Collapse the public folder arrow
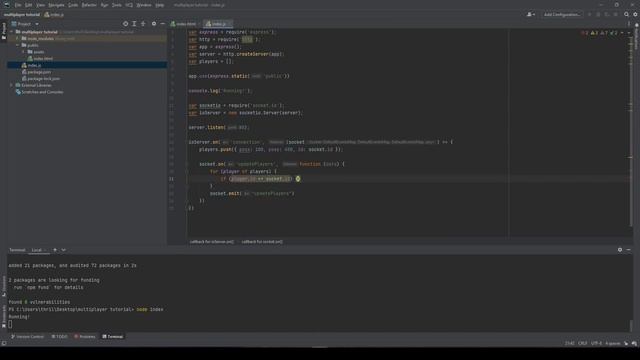Screen dimensions: 640x360 (x=18, y=45)
